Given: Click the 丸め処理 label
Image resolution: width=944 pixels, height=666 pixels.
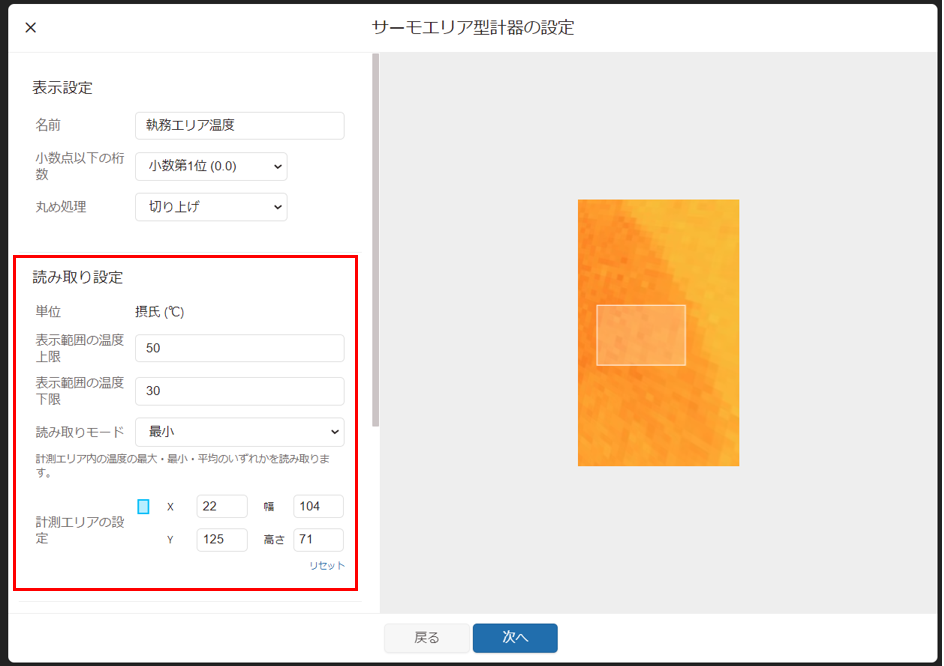Looking at the screenshot, I should (61, 207).
